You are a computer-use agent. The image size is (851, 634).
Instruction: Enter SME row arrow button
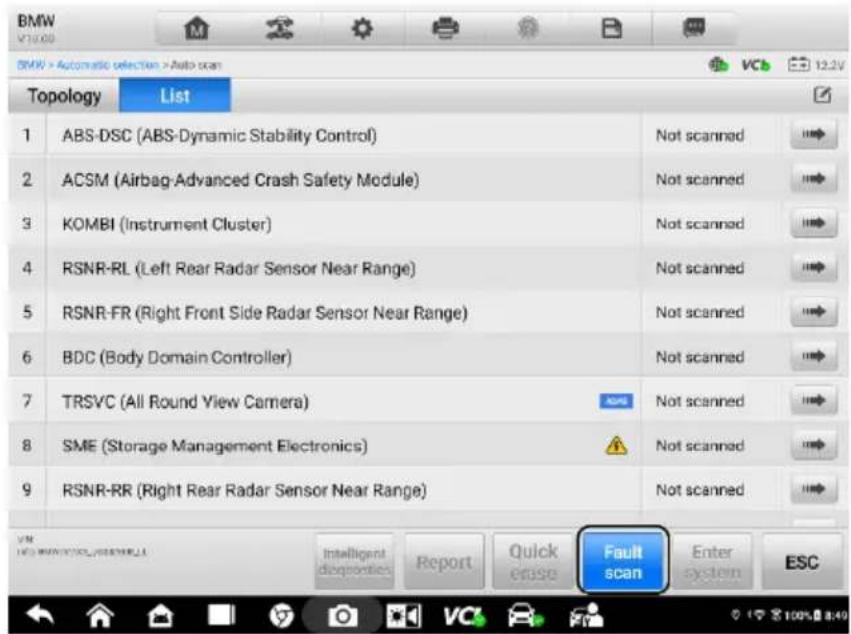point(813,445)
